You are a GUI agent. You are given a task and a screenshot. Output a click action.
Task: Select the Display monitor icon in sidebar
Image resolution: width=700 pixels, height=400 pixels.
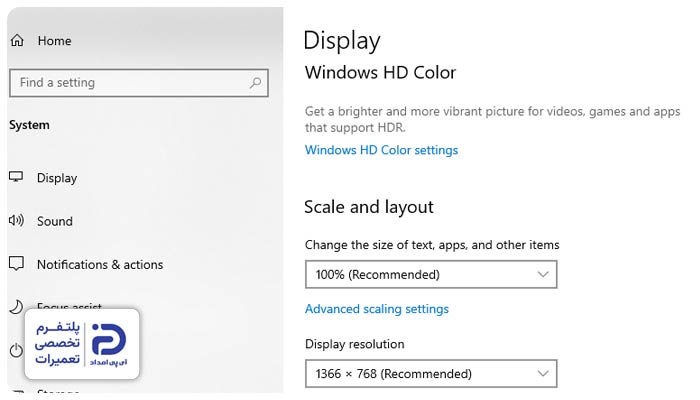tap(16, 177)
